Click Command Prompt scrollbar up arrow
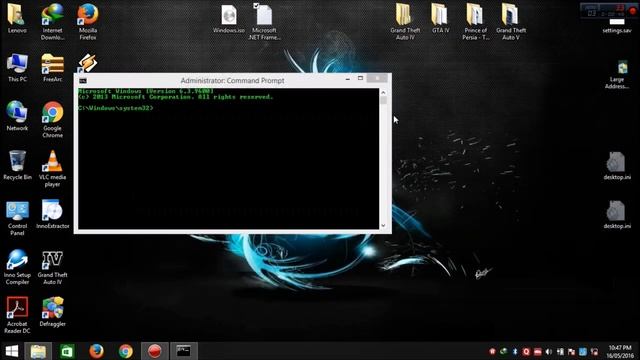 click(x=383, y=93)
